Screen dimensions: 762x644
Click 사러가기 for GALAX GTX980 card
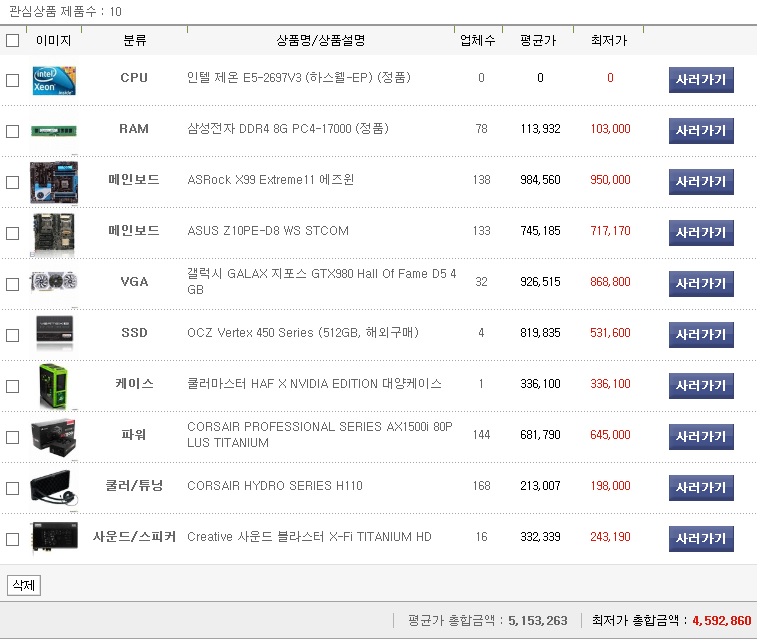coord(701,284)
